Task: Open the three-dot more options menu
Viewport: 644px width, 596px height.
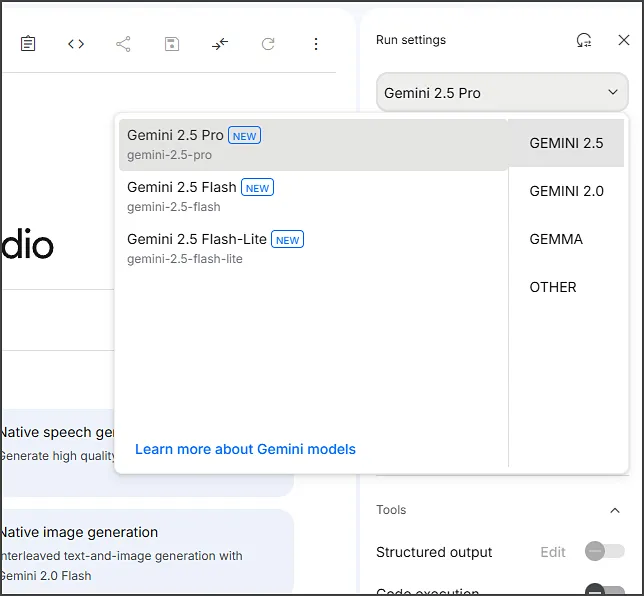Action: (x=316, y=44)
